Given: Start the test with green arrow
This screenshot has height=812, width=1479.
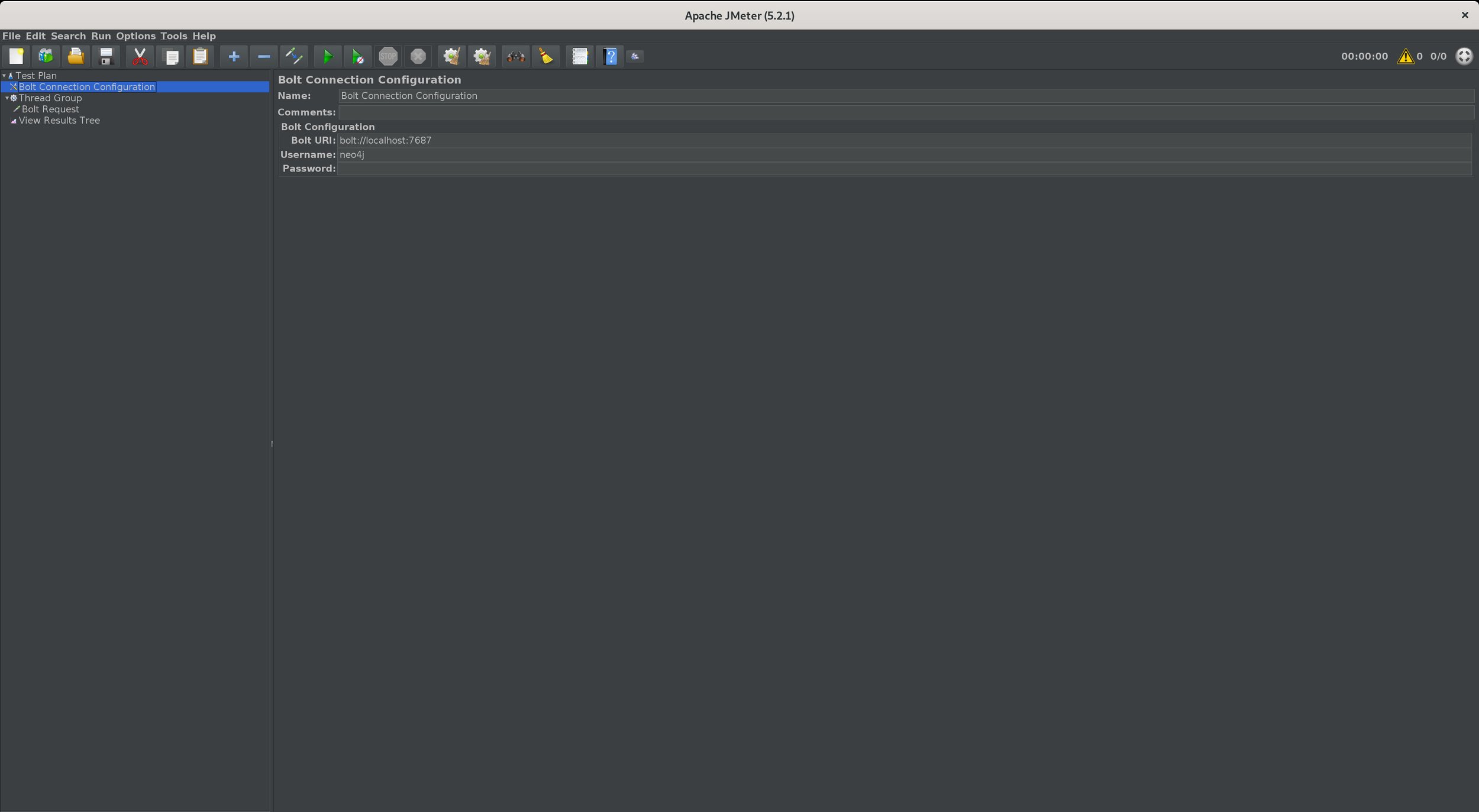Looking at the screenshot, I should tap(328, 57).
